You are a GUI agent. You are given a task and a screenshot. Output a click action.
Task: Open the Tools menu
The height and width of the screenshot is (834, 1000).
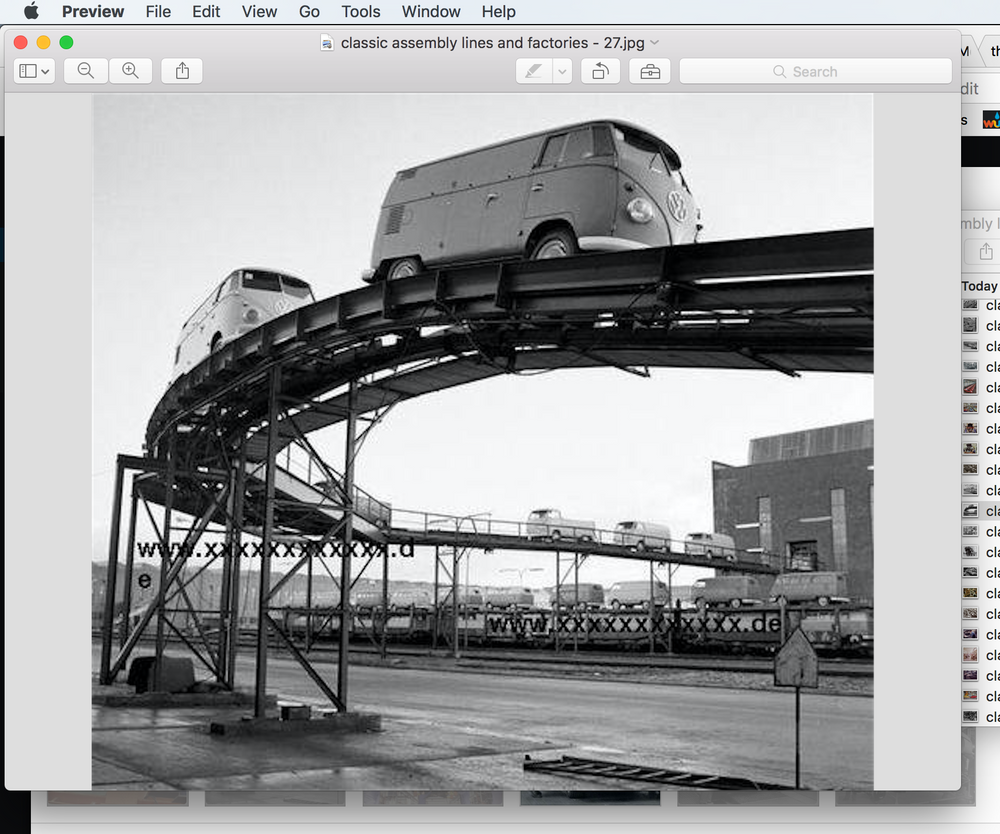point(360,12)
